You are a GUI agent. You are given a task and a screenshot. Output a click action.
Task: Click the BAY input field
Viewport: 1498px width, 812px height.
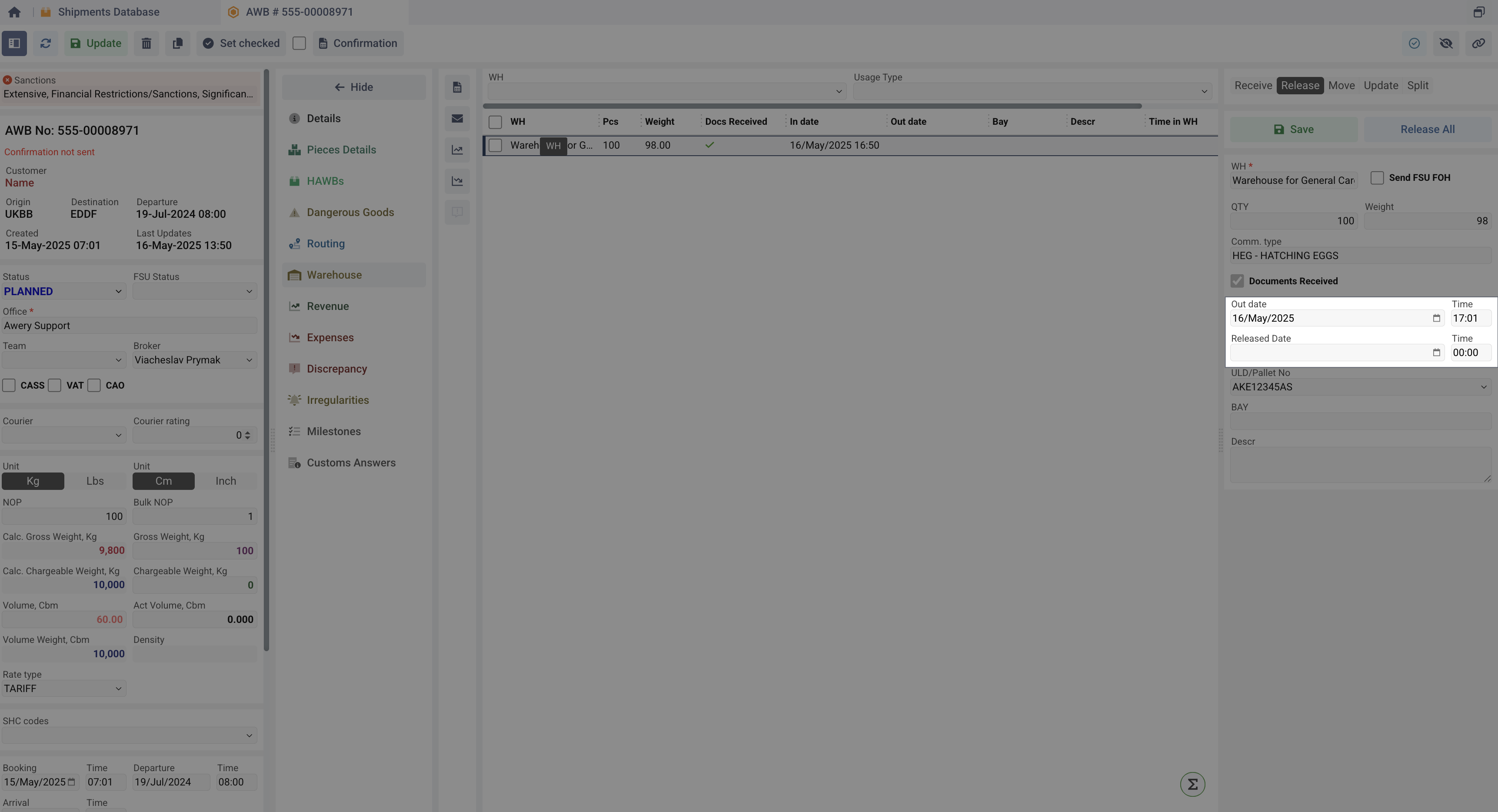click(1360, 421)
